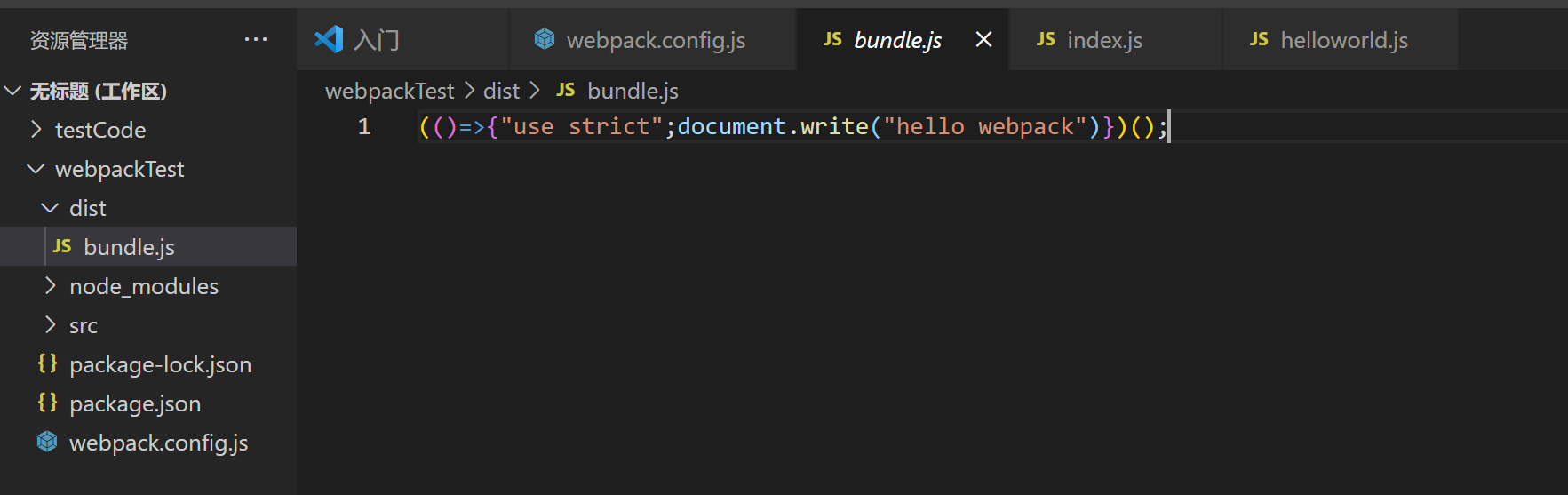Open explorer more actions ellipsis menu
This screenshot has width=1568, height=495.
[x=256, y=39]
